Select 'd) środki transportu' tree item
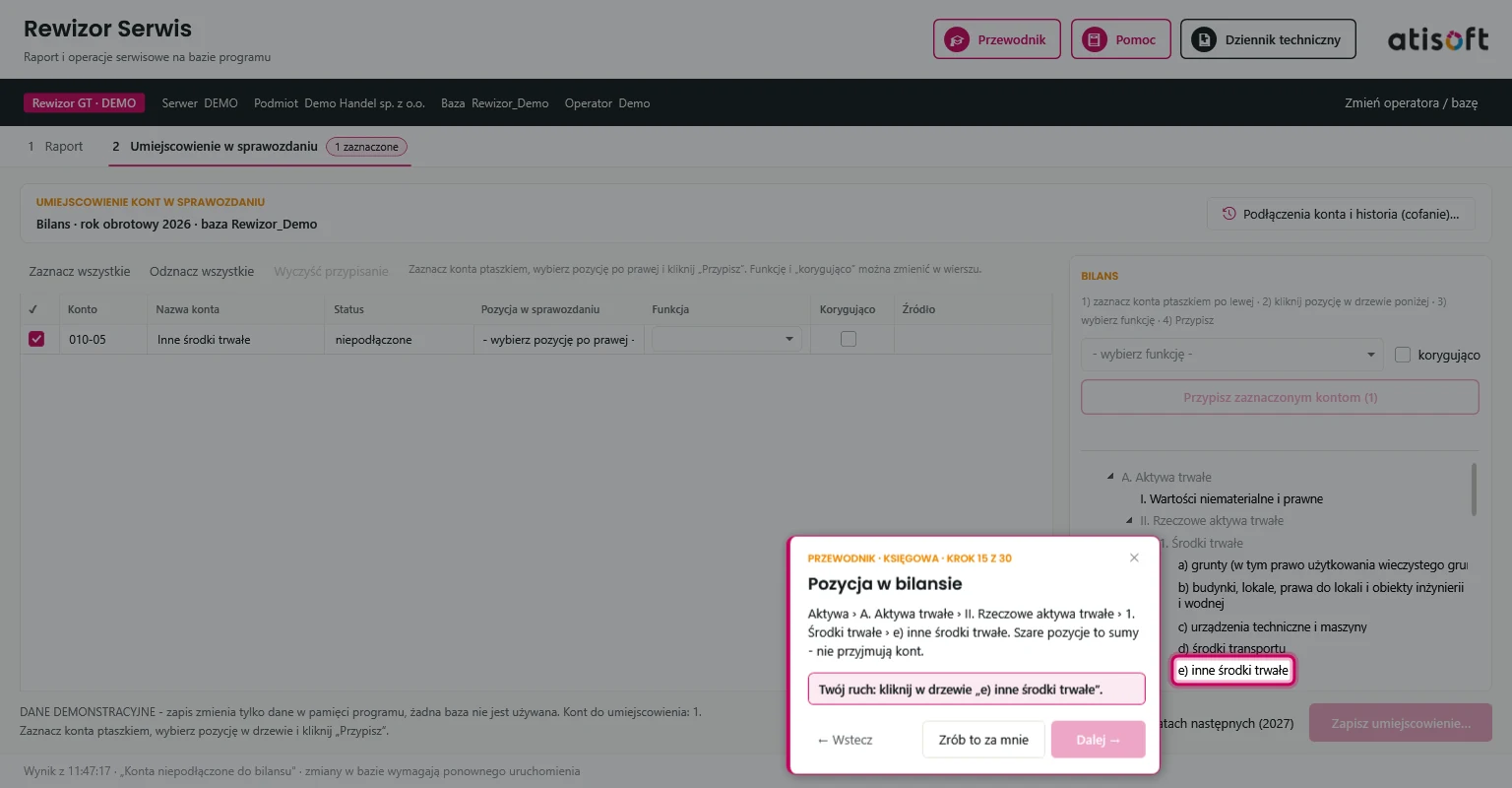The height and width of the screenshot is (788, 1512). tap(1231, 648)
